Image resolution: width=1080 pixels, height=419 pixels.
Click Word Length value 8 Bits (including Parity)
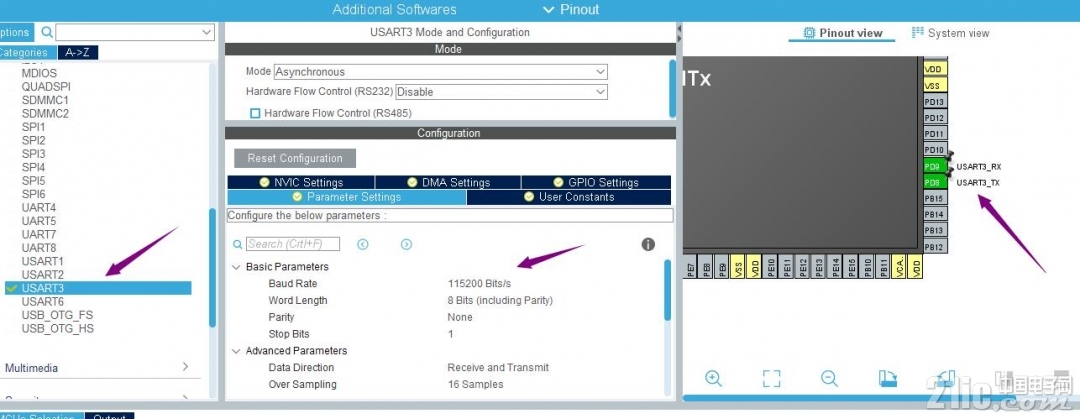coord(500,300)
